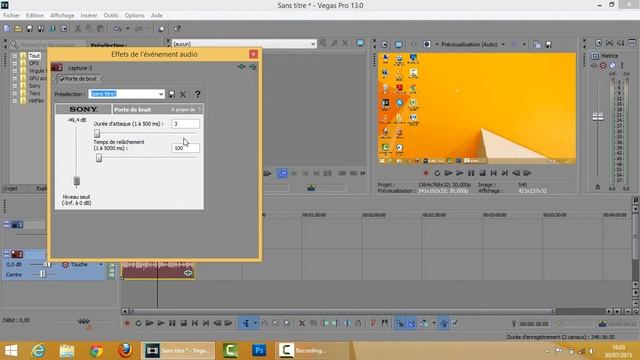This screenshot has height=360, width=640.
Task: Toggle the Porte de bruit effect checkbox
Action: click(62, 79)
